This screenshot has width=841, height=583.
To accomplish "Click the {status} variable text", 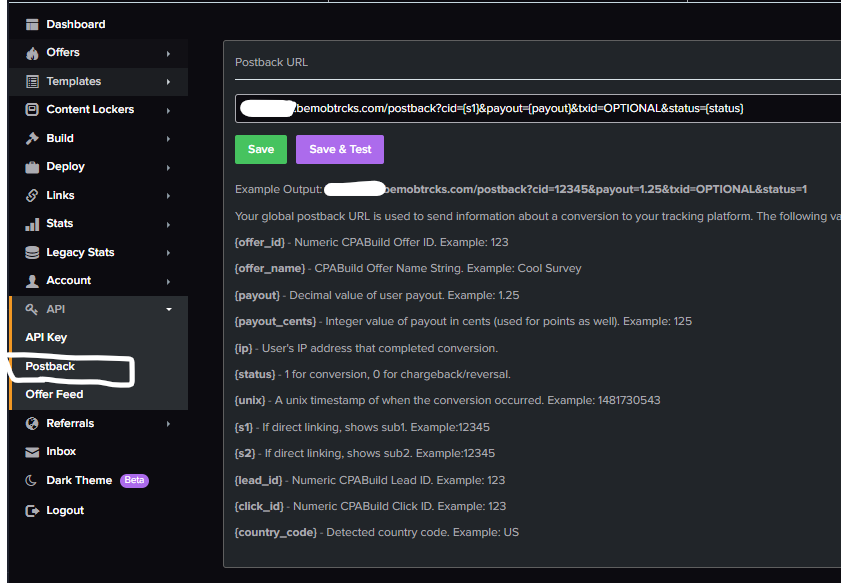I will point(255,374).
